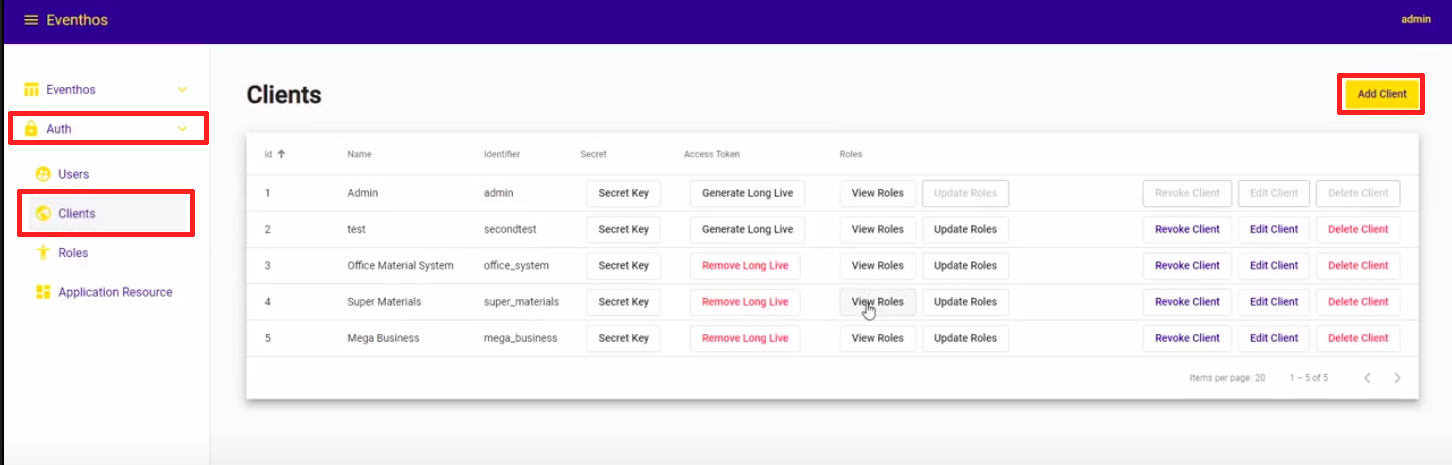The image size is (1452, 465).
Task: Delete Client on test row
Action: (1358, 229)
